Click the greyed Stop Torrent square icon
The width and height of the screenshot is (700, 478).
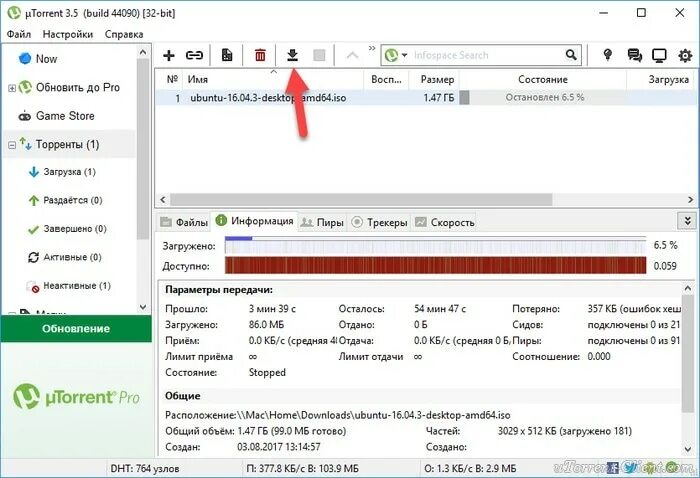point(319,55)
